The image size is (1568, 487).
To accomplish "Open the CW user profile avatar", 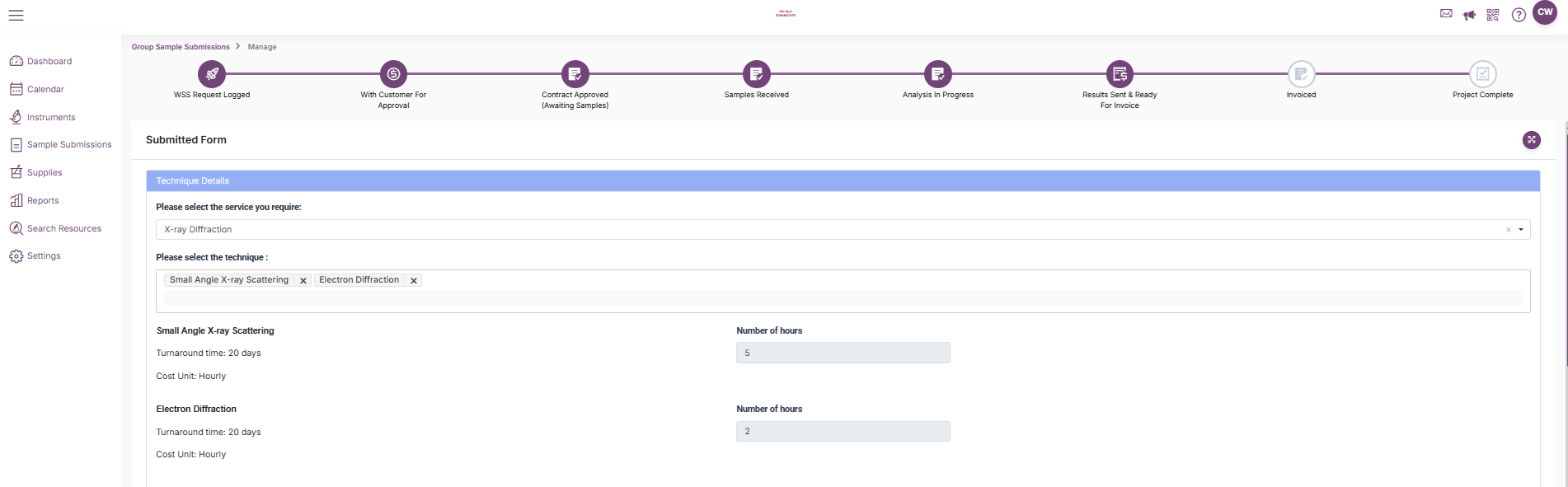I will (x=1545, y=12).
